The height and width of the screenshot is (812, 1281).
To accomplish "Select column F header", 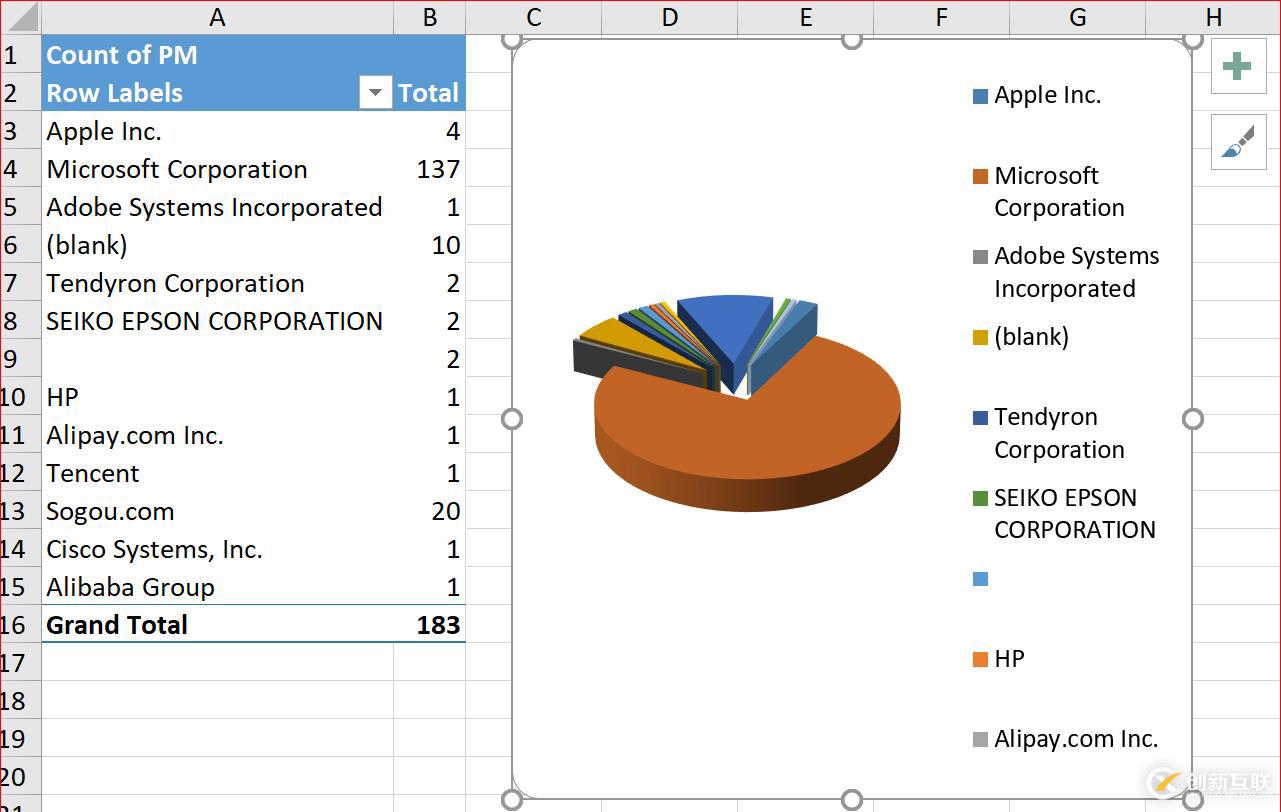I will [941, 17].
